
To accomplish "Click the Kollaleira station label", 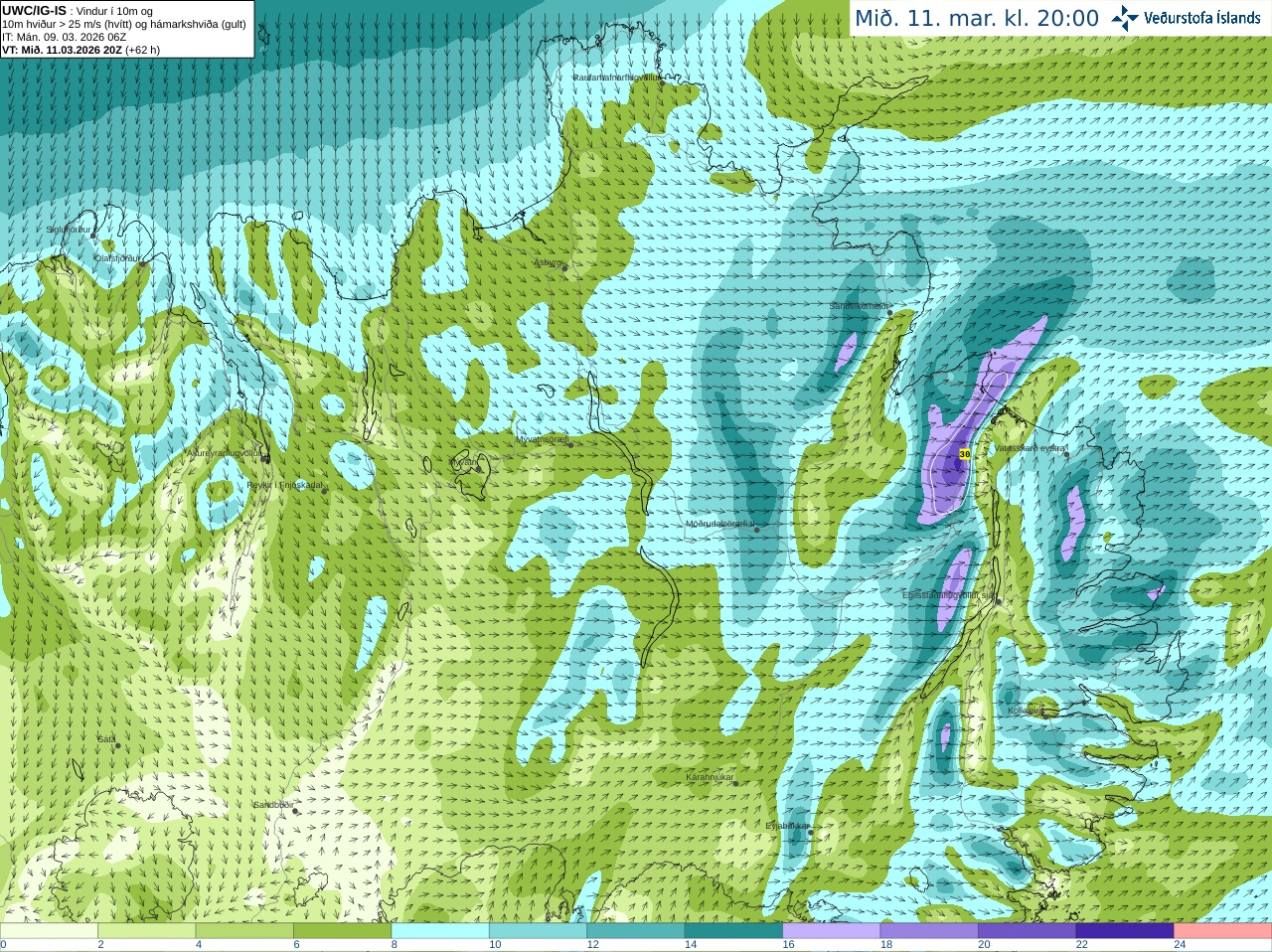I will [1025, 711].
